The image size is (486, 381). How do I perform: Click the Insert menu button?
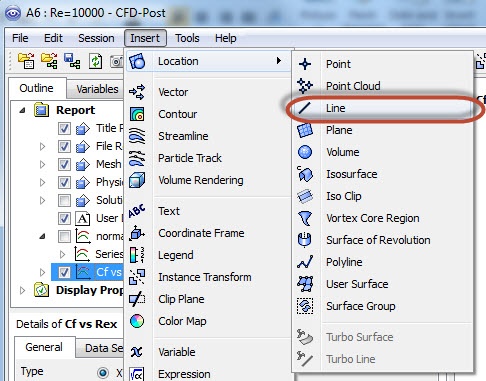click(145, 38)
